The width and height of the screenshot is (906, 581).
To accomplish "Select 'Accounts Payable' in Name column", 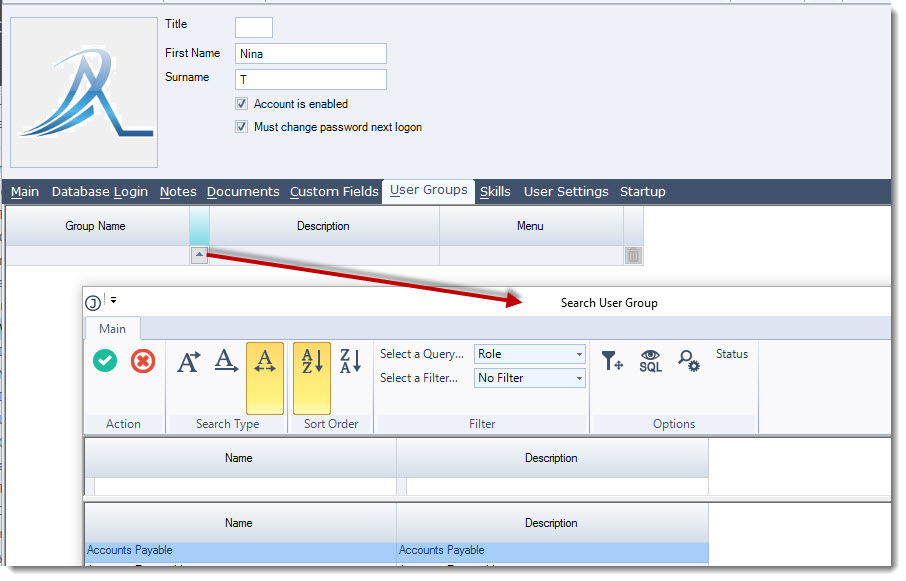I will [x=240, y=550].
